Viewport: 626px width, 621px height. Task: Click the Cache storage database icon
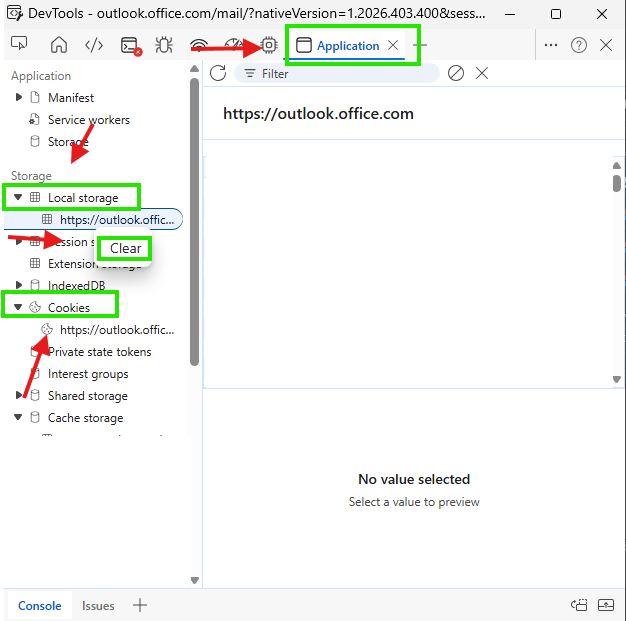[35, 417]
